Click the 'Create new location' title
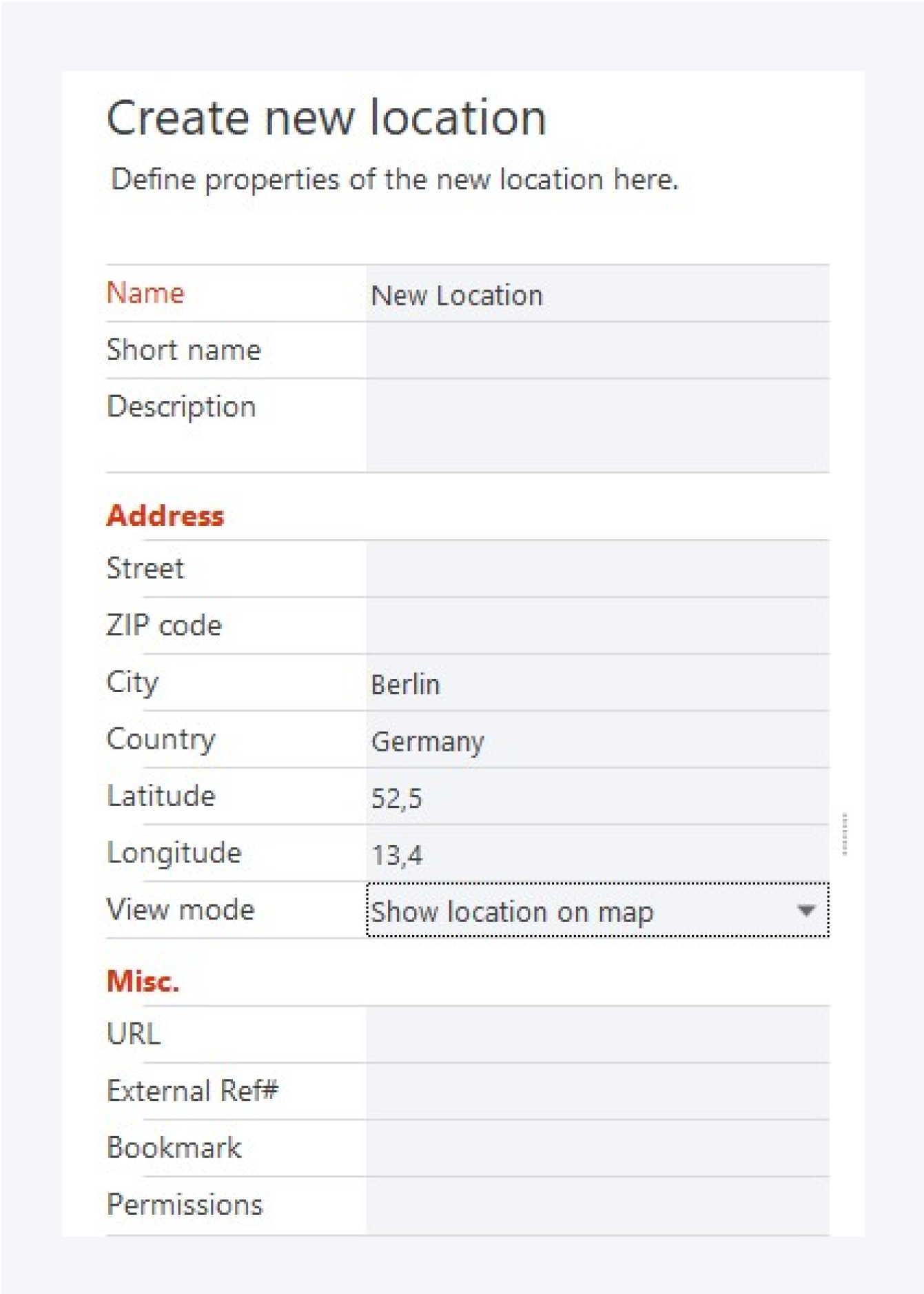924x1294 pixels. click(326, 118)
